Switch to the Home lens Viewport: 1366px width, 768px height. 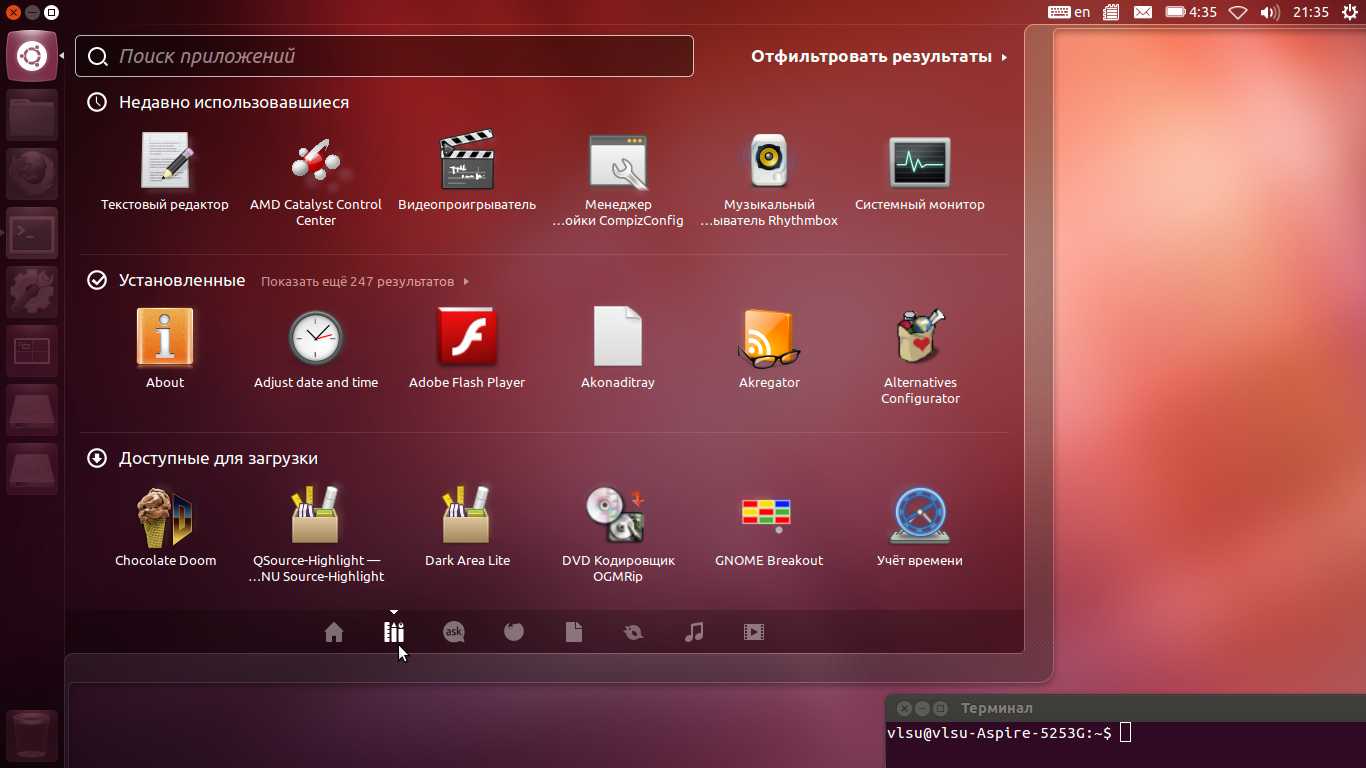334,632
